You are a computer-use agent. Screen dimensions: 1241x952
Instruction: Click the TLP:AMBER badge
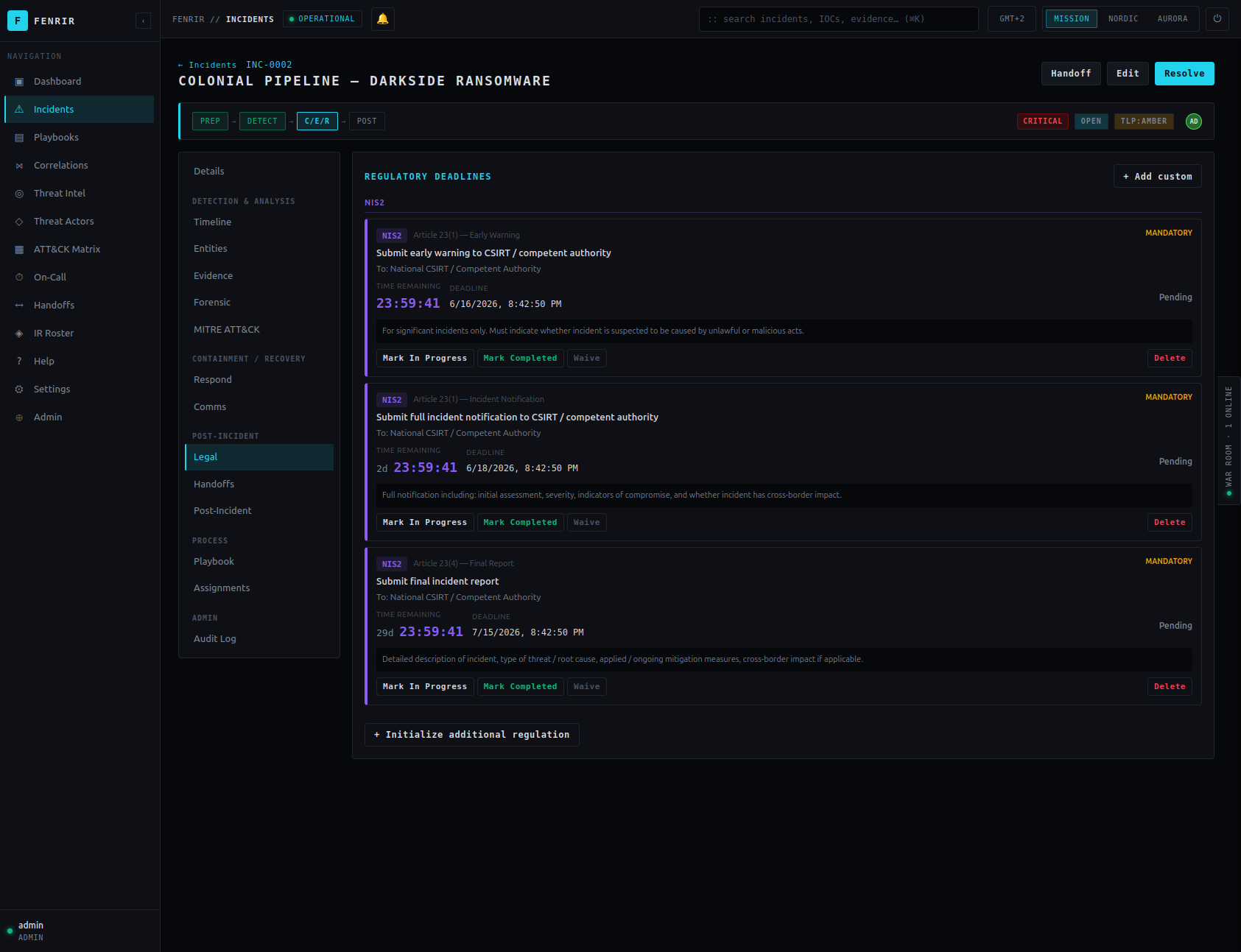click(1144, 121)
